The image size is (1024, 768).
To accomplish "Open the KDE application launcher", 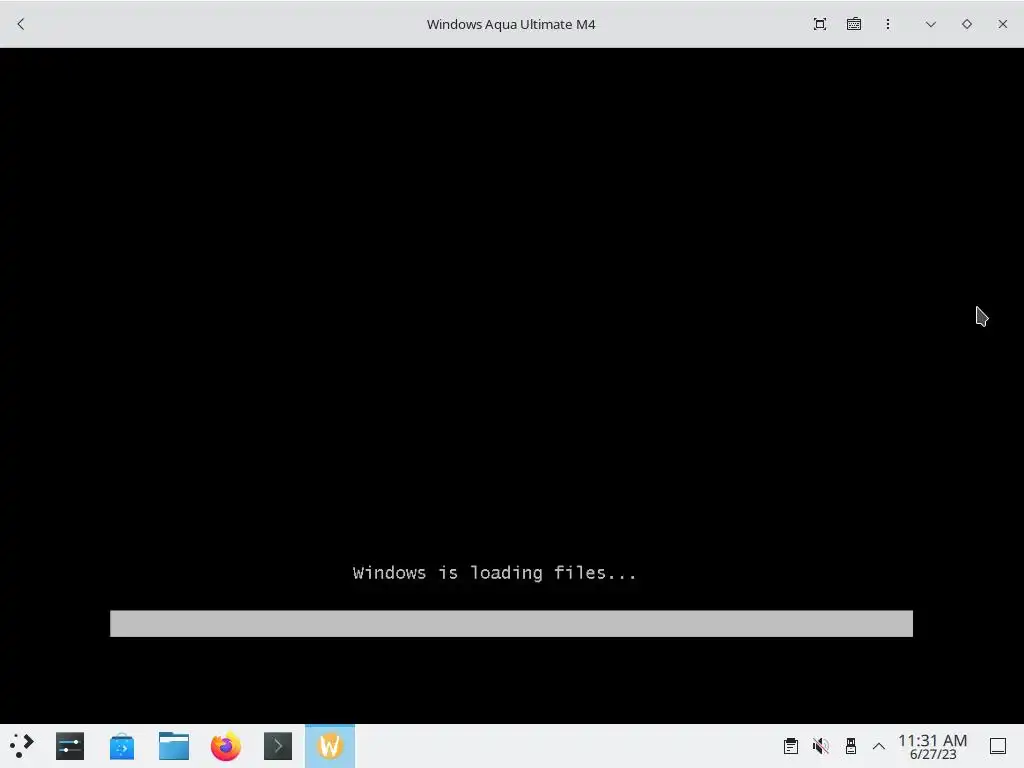I will [x=22, y=746].
